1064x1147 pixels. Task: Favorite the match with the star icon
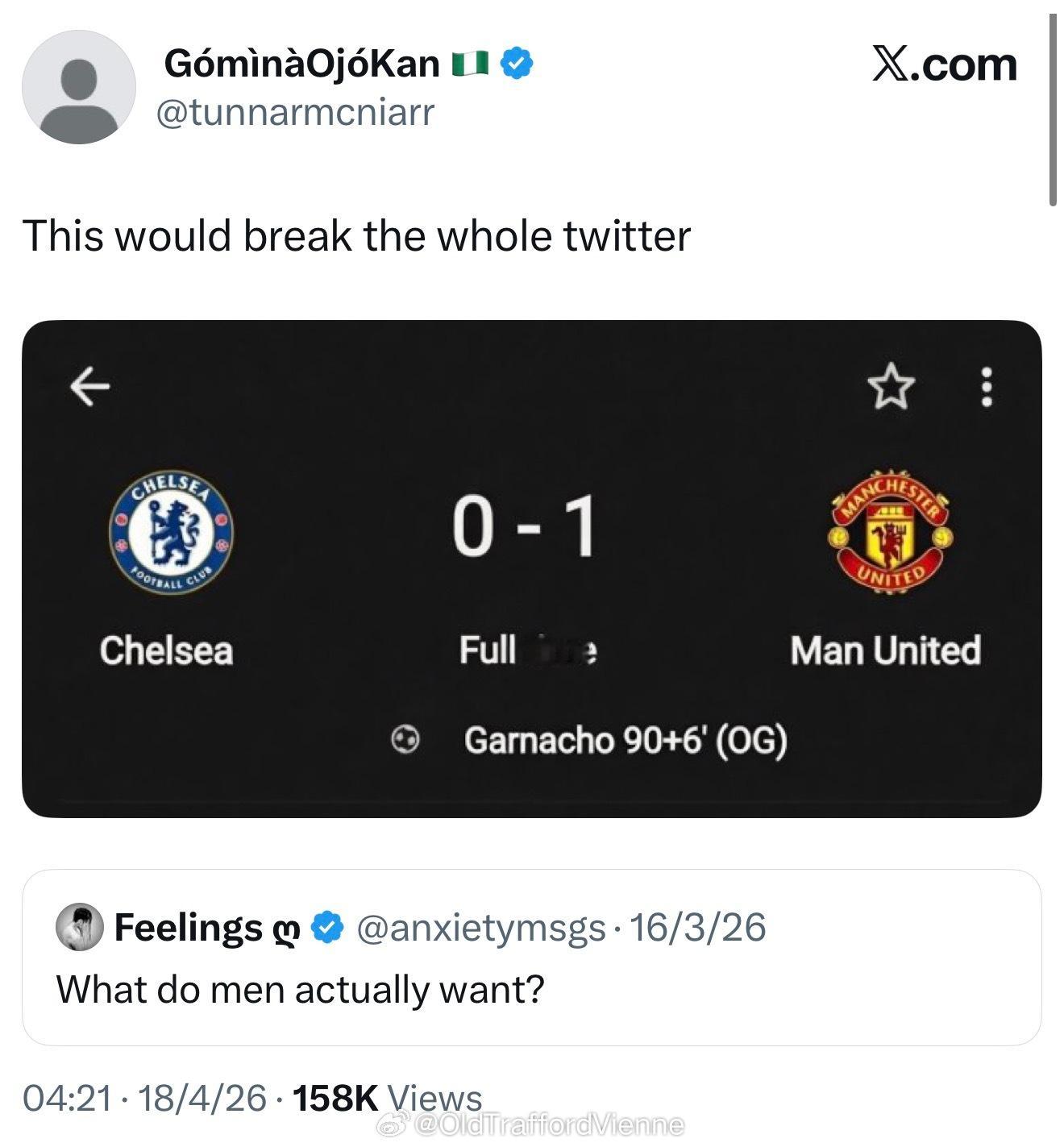[891, 386]
